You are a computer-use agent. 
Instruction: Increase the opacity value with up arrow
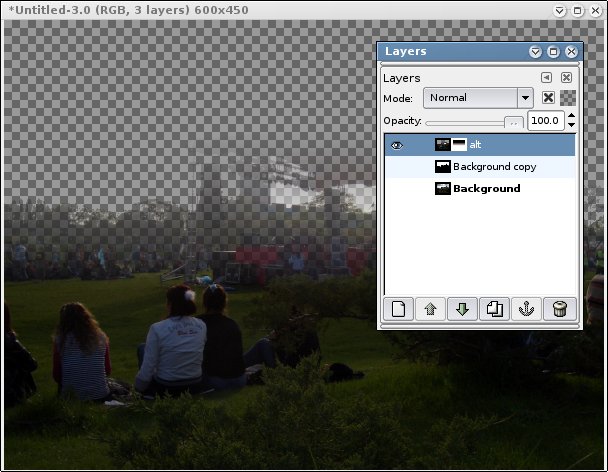click(x=571, y=116)
